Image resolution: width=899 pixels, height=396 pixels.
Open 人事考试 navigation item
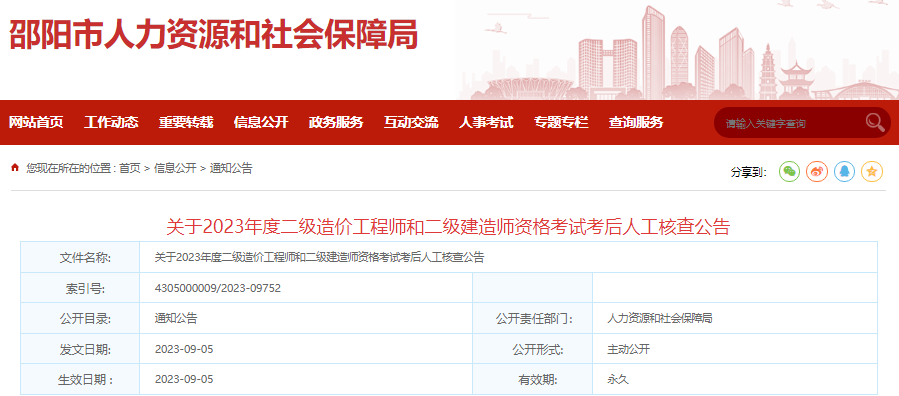point(486,122)
